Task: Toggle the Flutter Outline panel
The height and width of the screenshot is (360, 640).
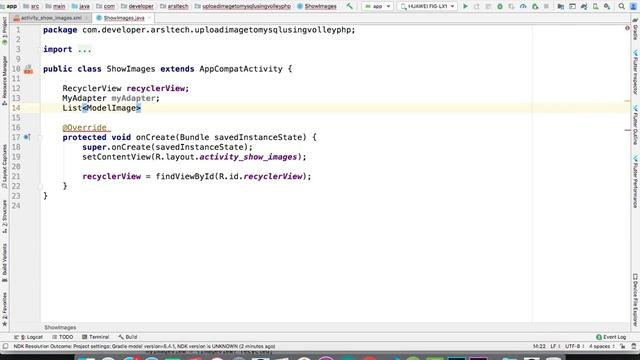Action: [x=635, y=125]
